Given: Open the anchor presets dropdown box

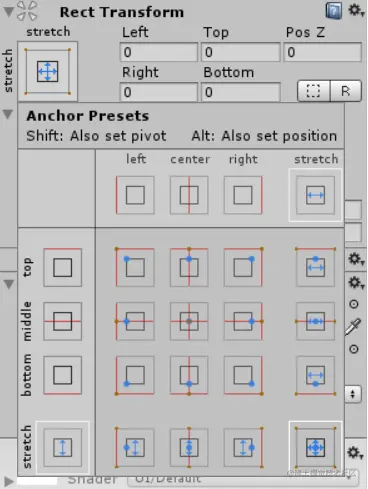Looking at the screenshot, I should (x=48, y=71).
